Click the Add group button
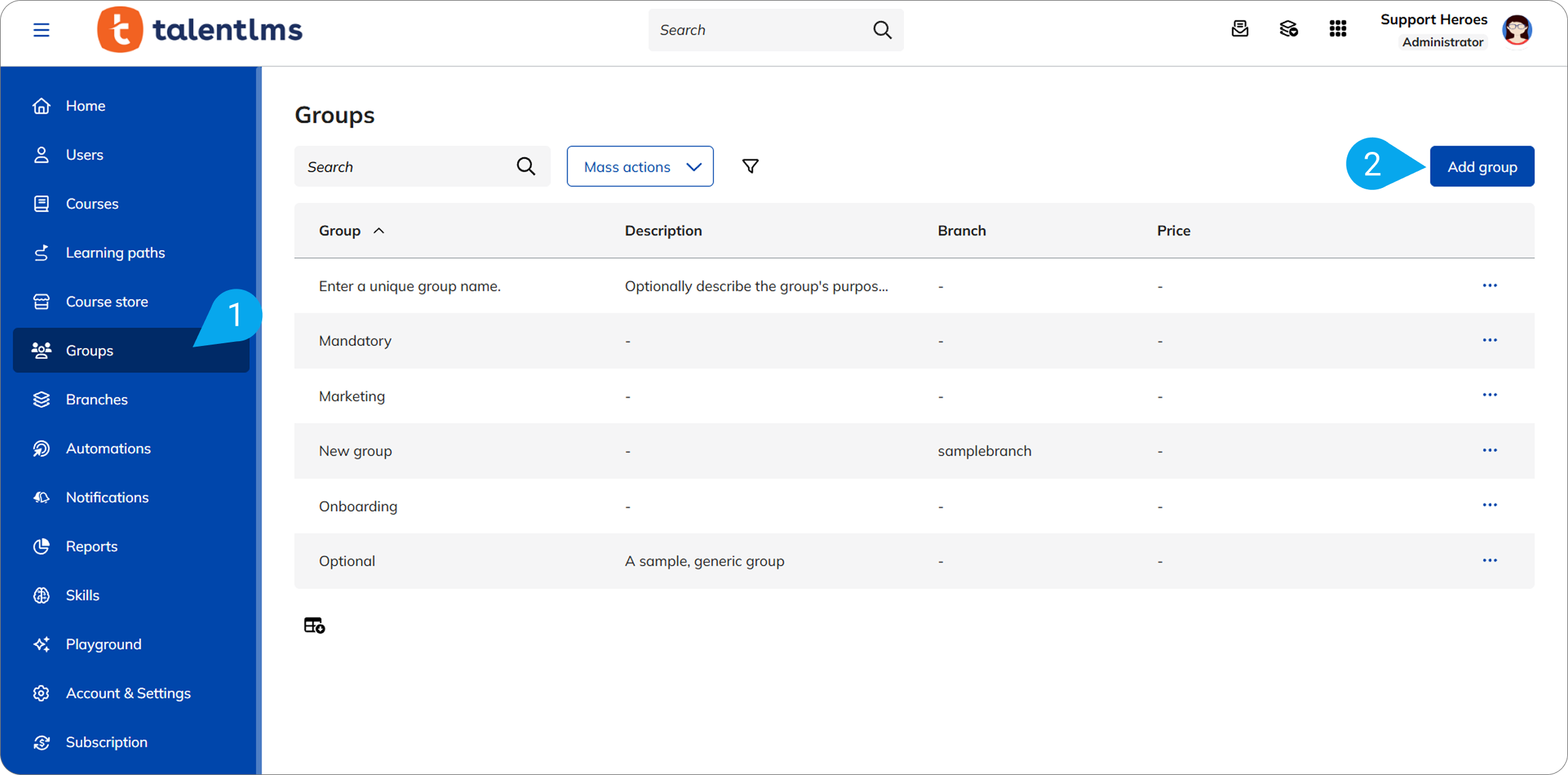The width and height of the screenshot is (1568, 775). (1482, 166)
